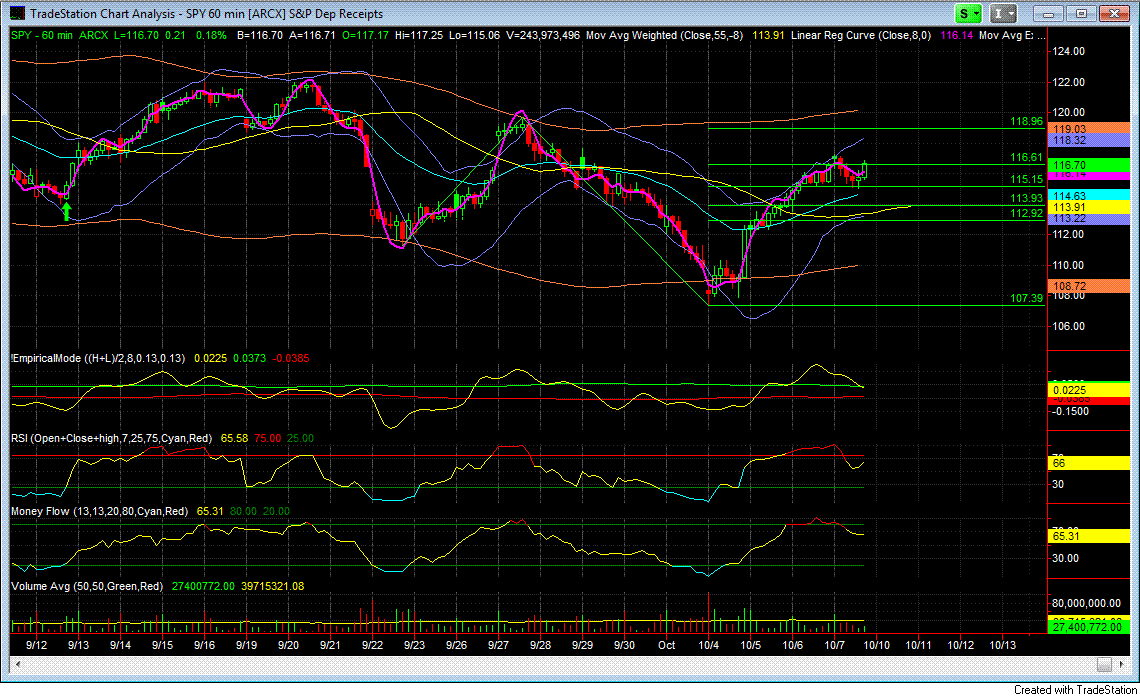Click the 'Created with TradeStation' footer text

click(x=1075, y=689)
